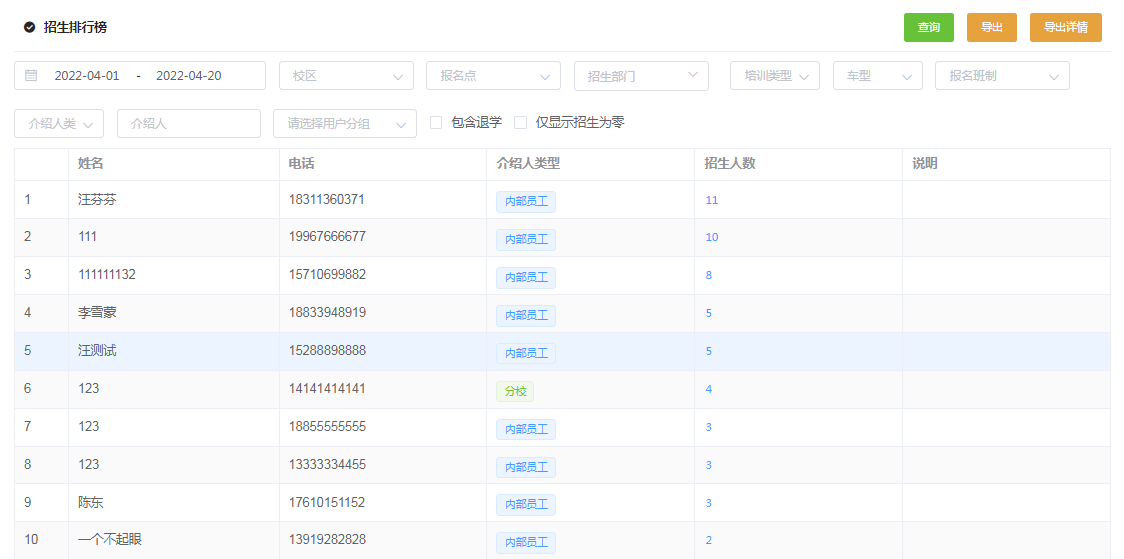Viewport: 1124px width, 559px height.
Task: Open enrollment count 4 link
Action: coord(709,389)
